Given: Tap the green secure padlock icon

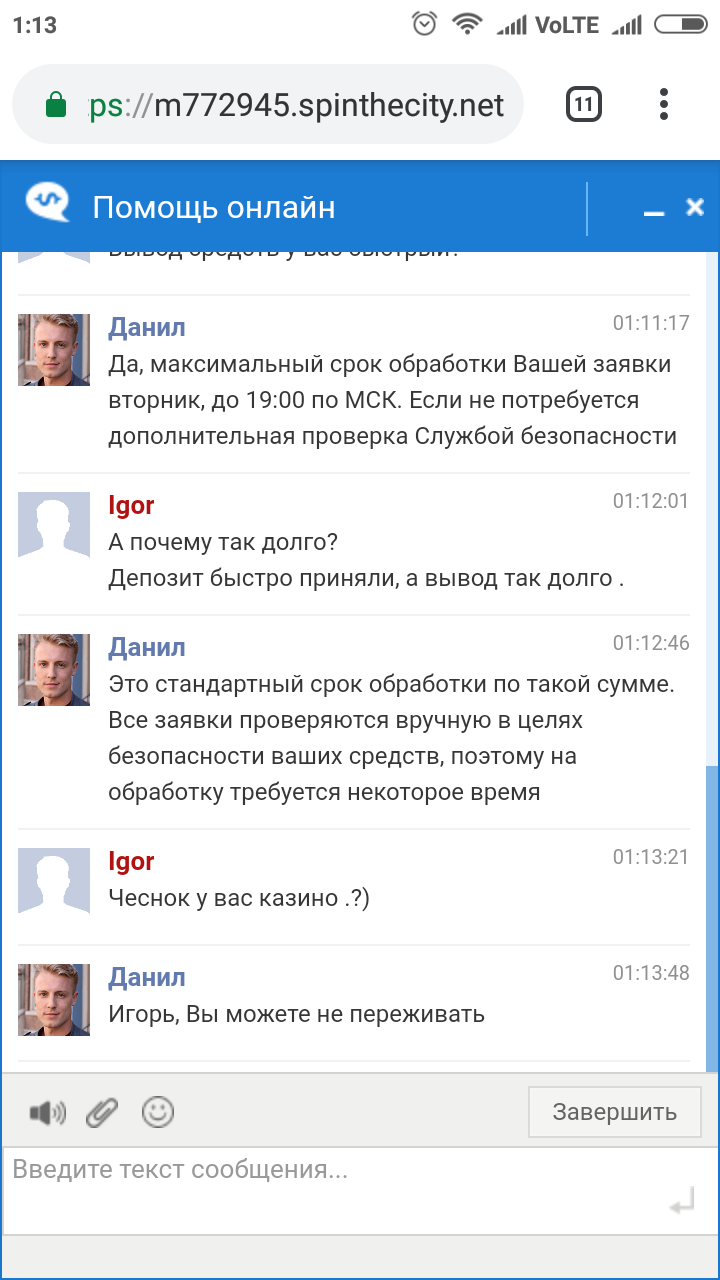Looking at the screenshot, I should pyautogui.click(x=56, y=105).
